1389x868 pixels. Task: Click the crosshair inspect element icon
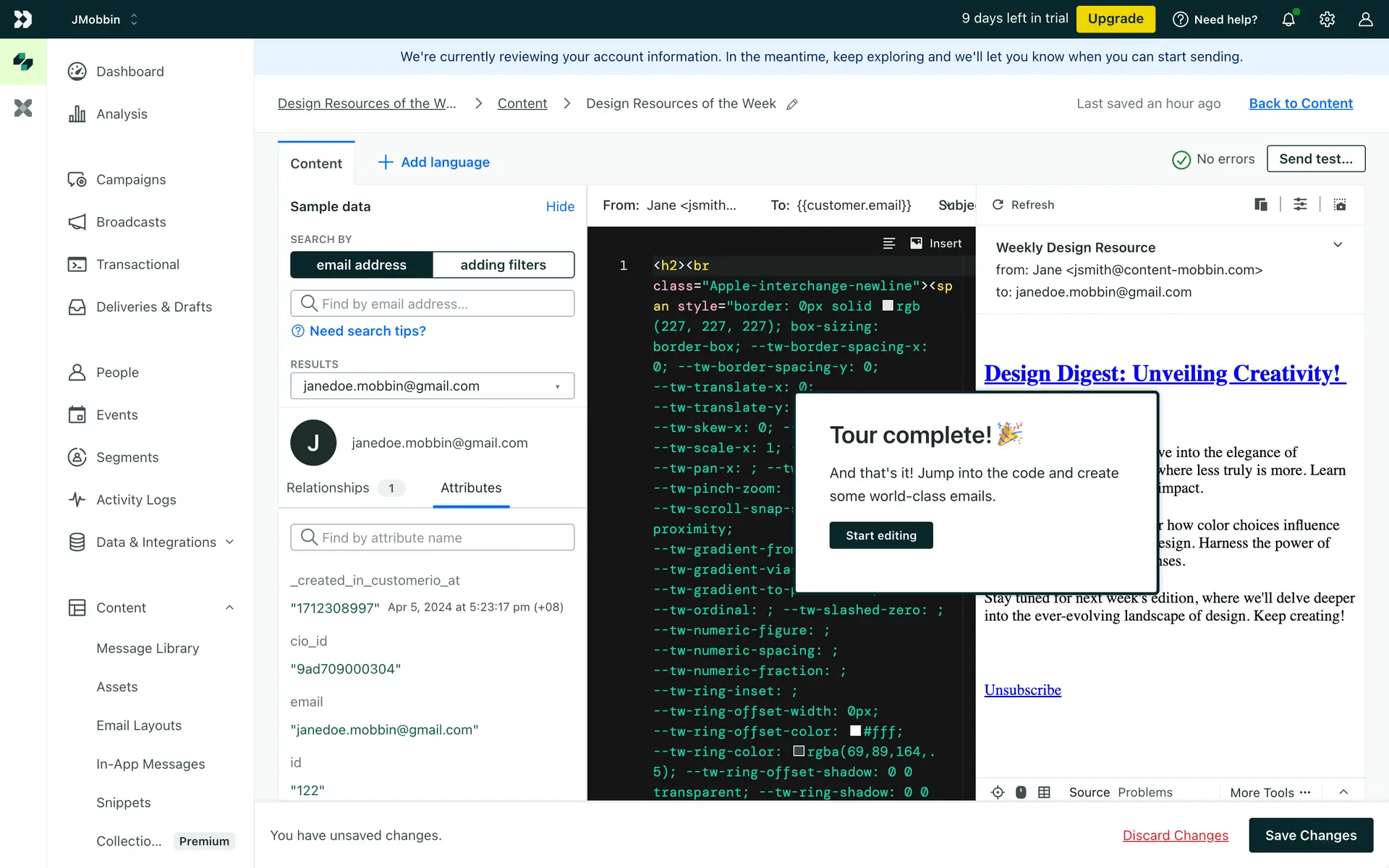998,792
